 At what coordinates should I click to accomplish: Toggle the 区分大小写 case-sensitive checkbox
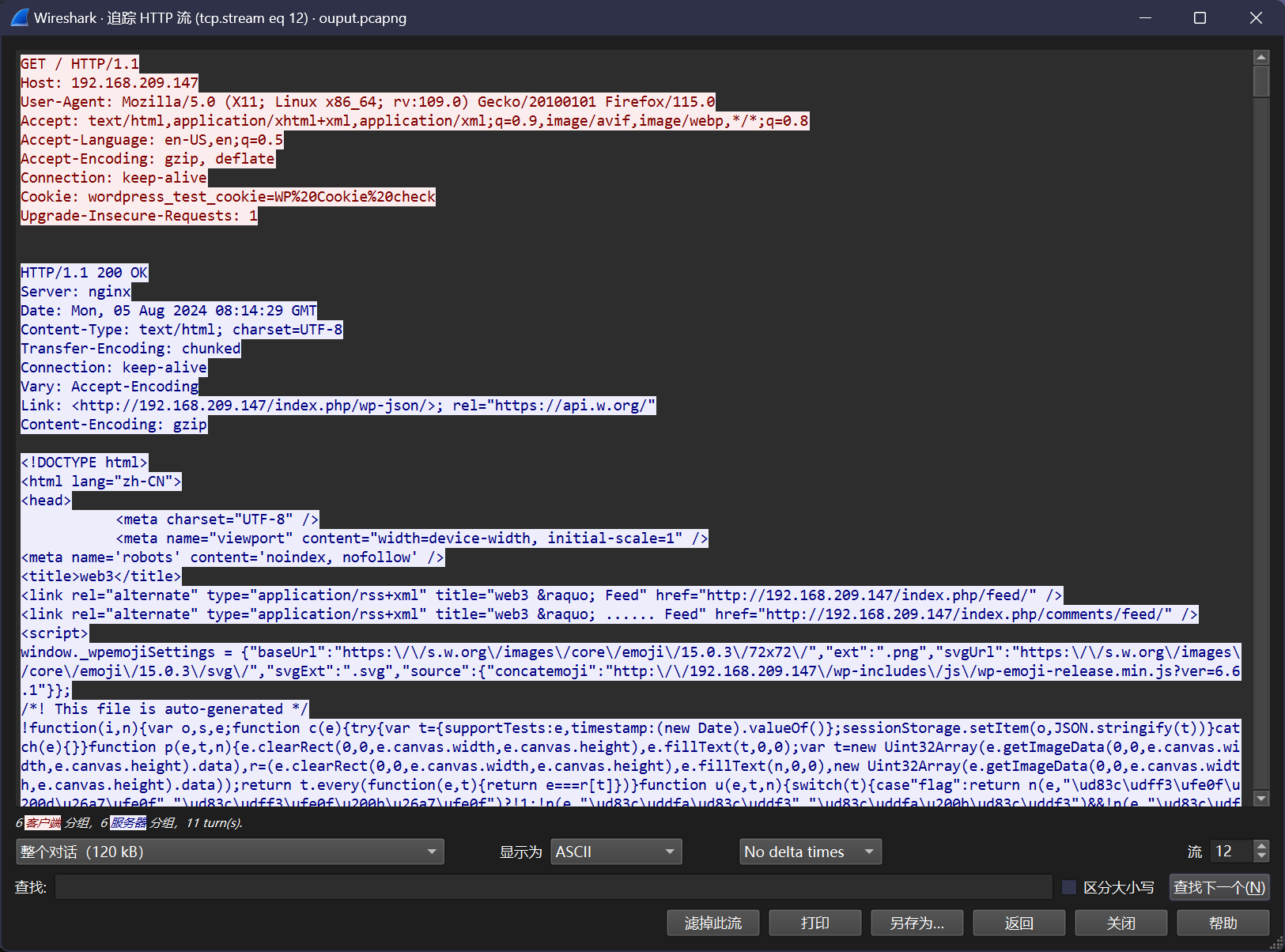[x=1069, y=887]
